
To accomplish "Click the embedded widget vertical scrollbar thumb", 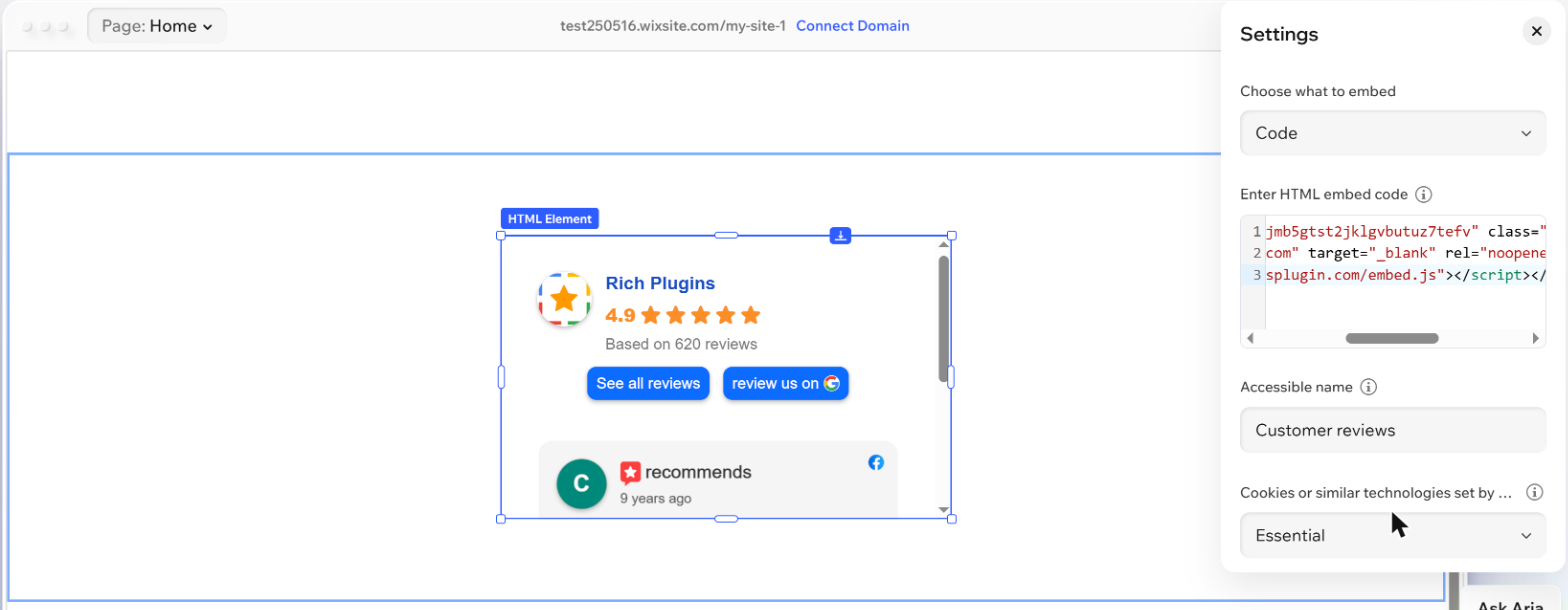I will (943, 318).
